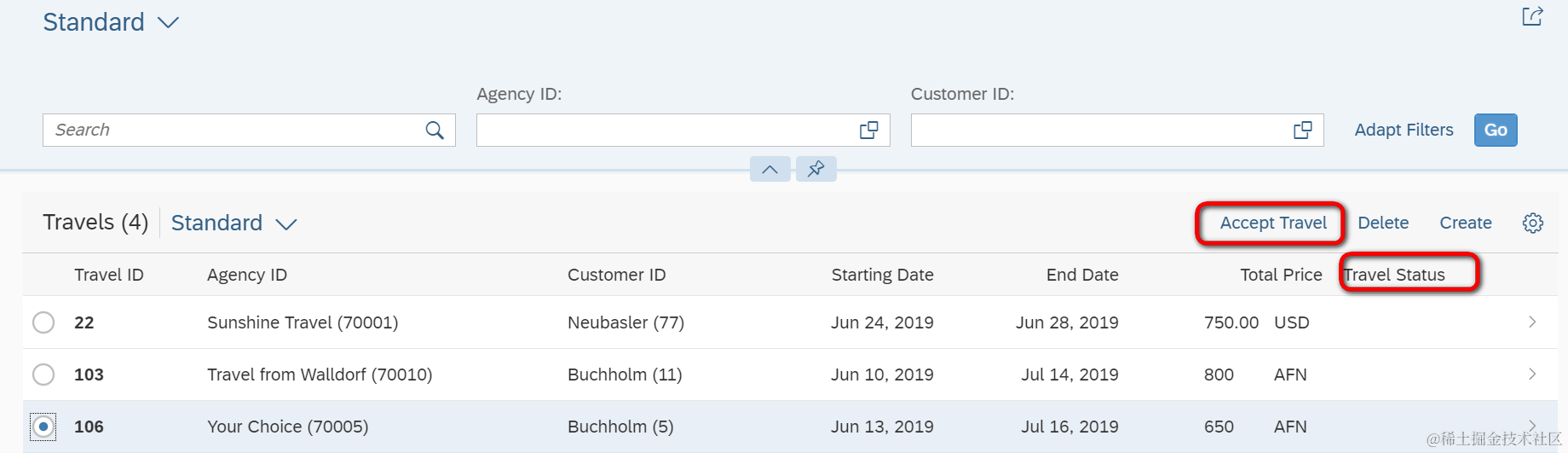Viewport: 1568px width, 453px height.
Task: Click the Accept Travel button
Action: click(x=1272, y=224)
